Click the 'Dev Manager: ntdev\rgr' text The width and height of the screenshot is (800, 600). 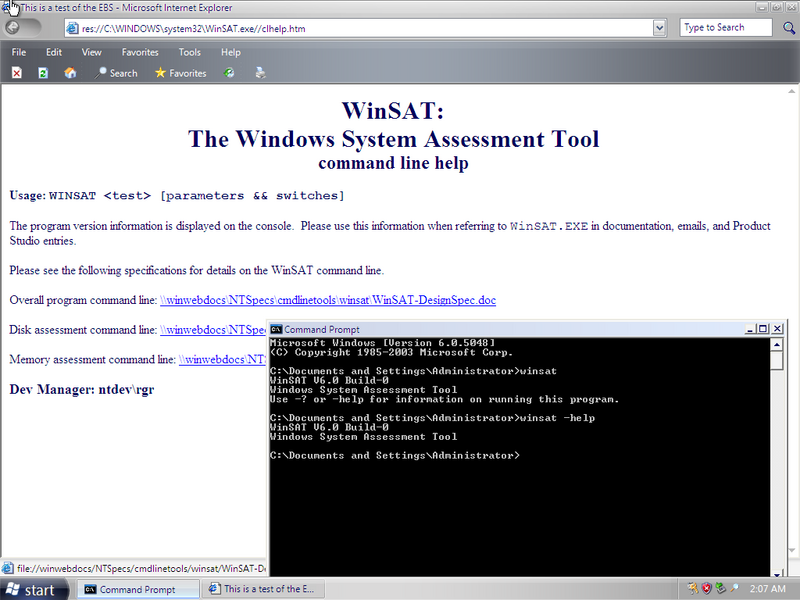tap(82, 389)
